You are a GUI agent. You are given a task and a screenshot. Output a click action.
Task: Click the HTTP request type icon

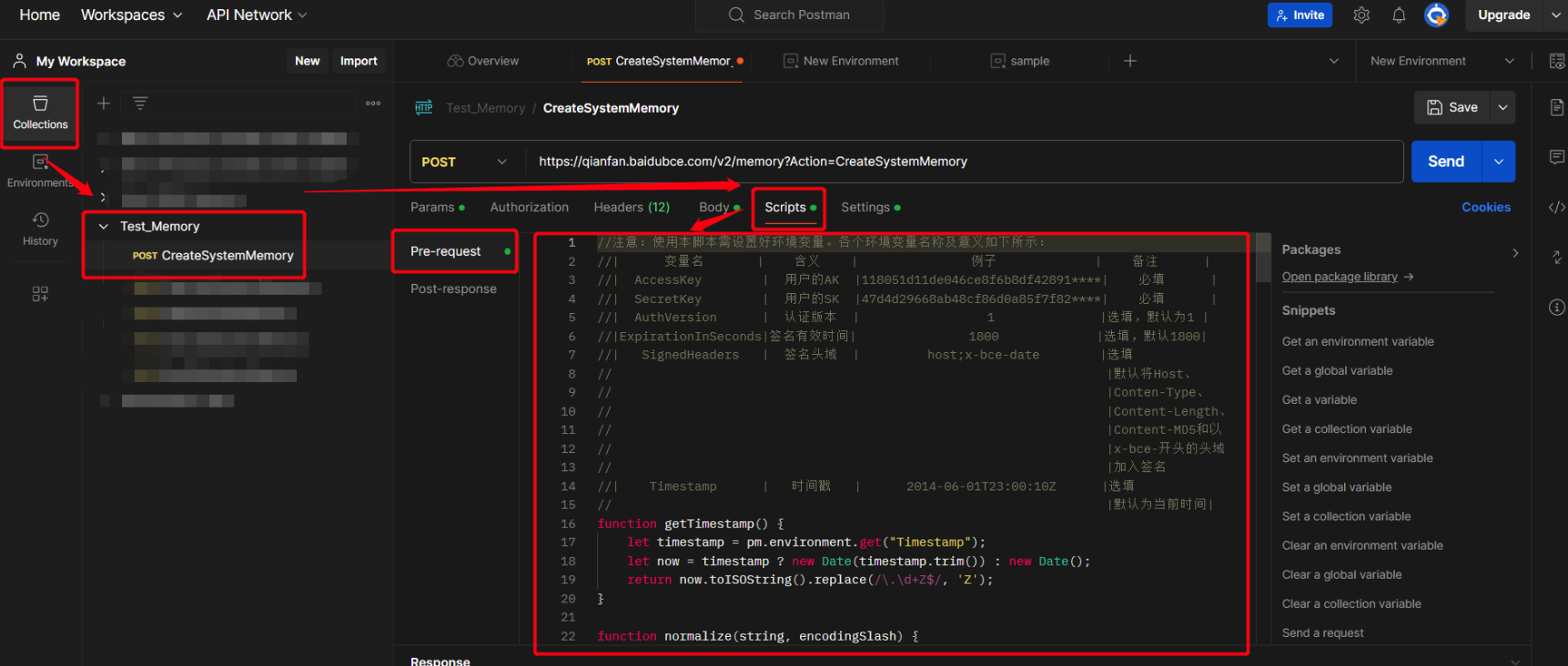(x=424, y=107)
